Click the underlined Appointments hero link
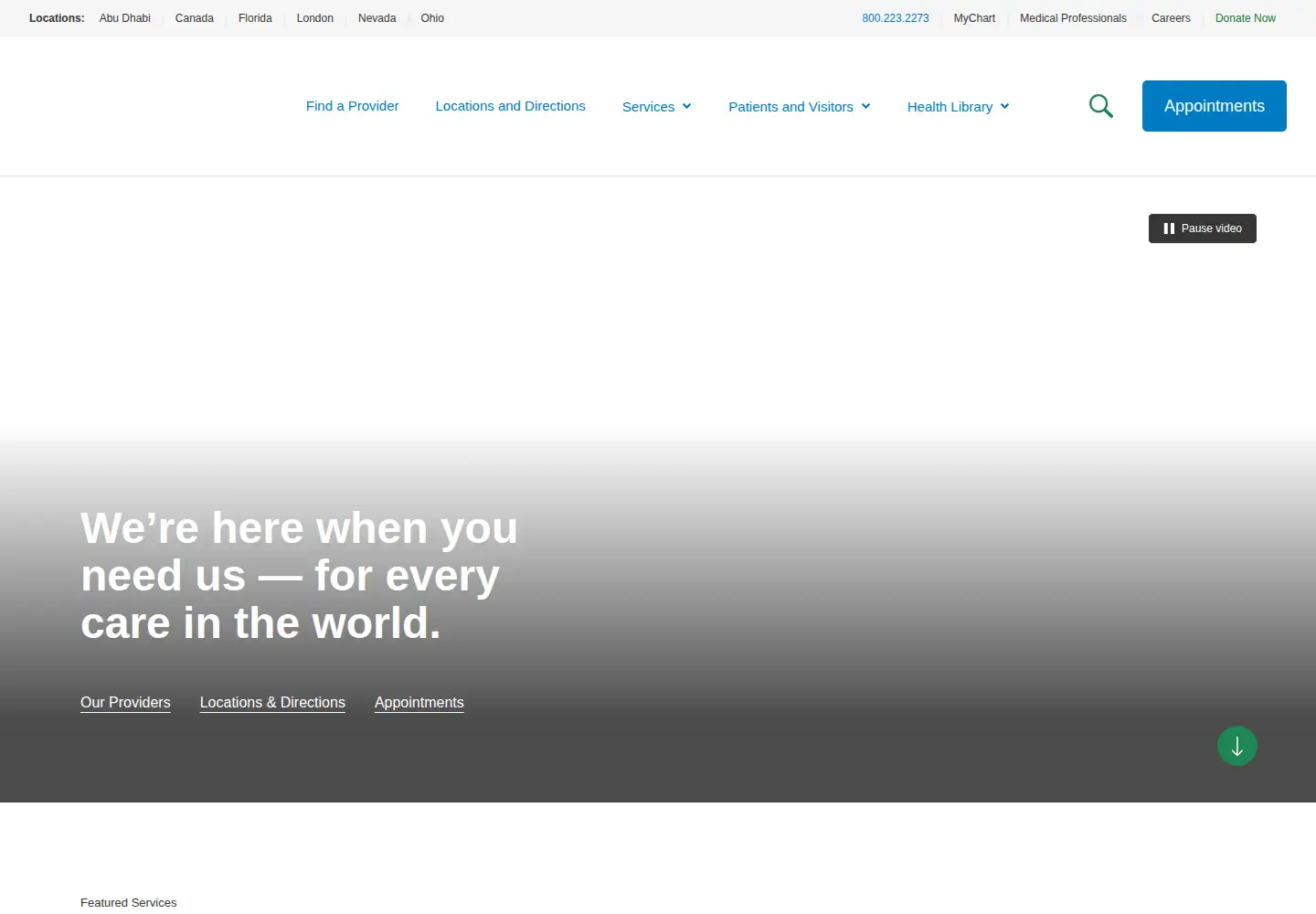 point(419,703)
